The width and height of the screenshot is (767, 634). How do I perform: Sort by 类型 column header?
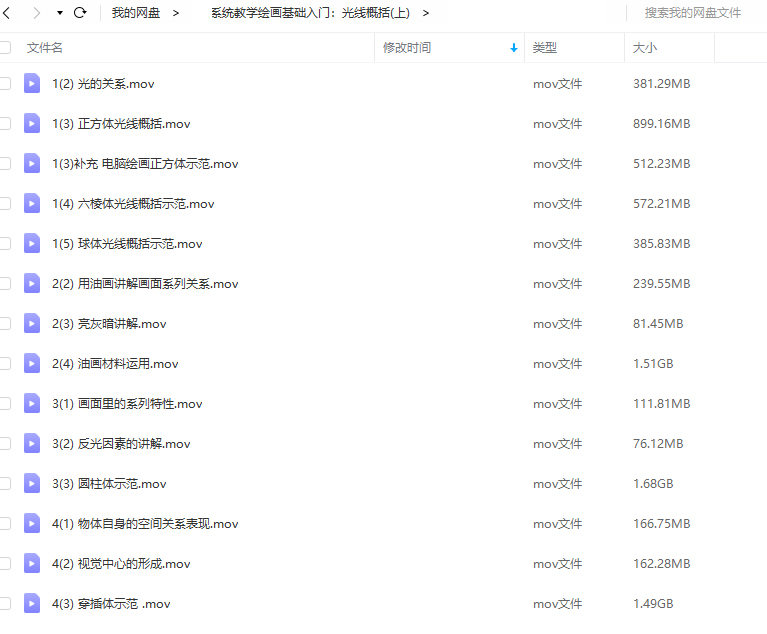pyautogui.click(x=545, y=48)
